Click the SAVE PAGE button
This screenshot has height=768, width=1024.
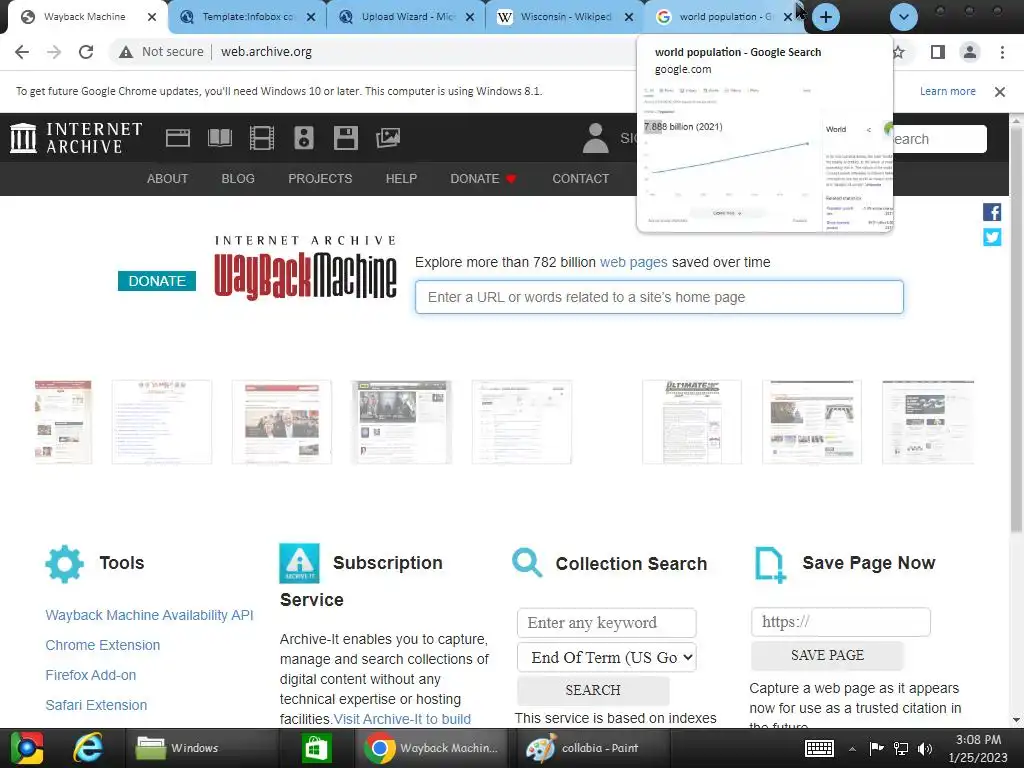827,655
